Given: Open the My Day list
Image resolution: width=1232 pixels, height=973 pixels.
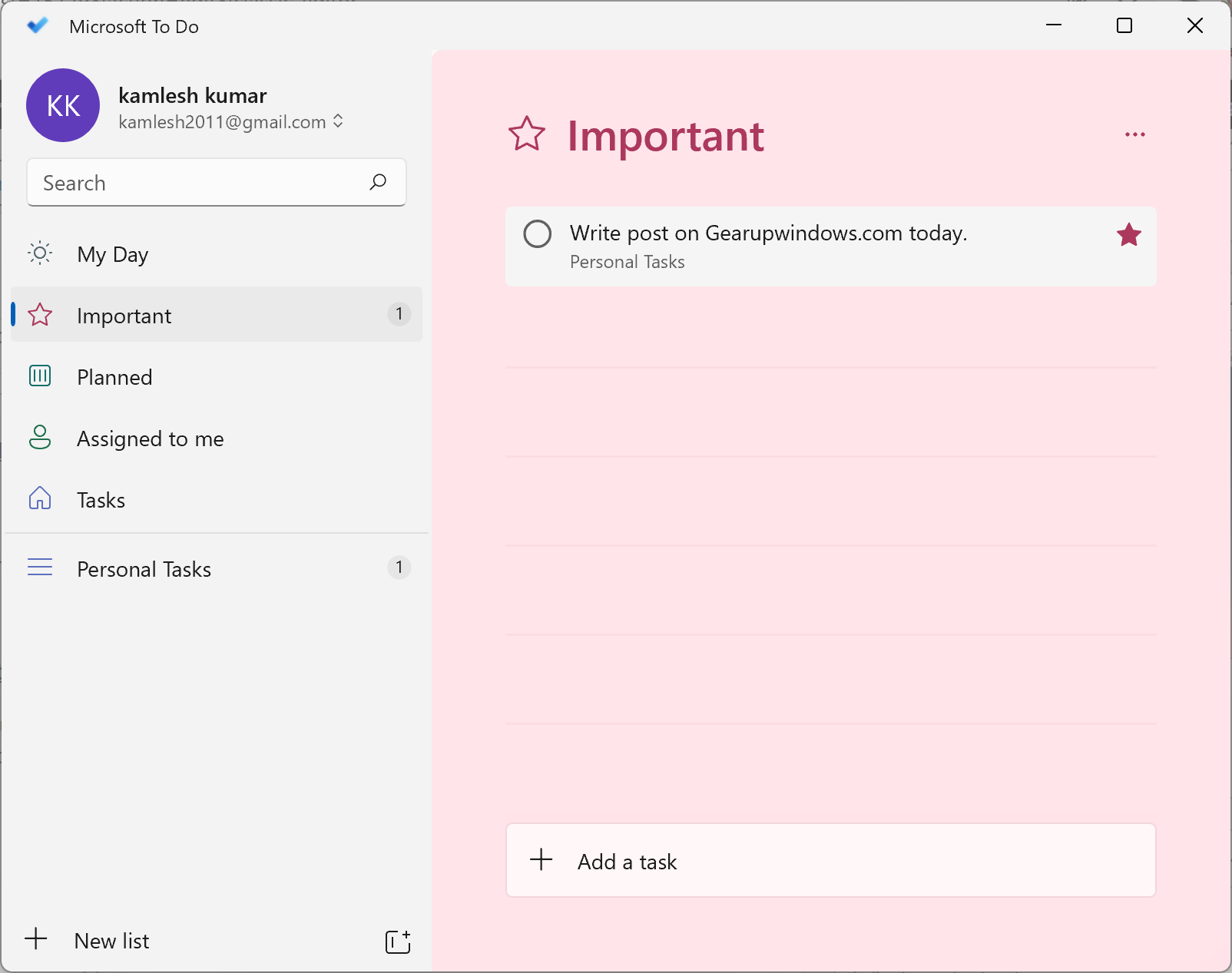Looking at the screenshot, I should pyautogui.click(x=217, y=253).
